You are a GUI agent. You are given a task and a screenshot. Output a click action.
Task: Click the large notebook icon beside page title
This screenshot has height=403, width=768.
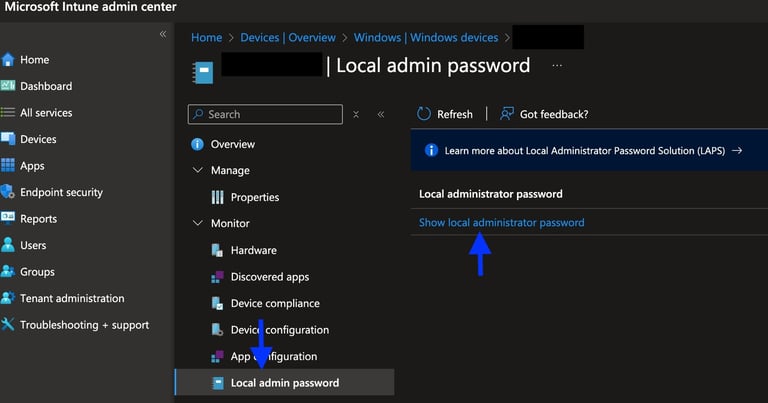203,72
